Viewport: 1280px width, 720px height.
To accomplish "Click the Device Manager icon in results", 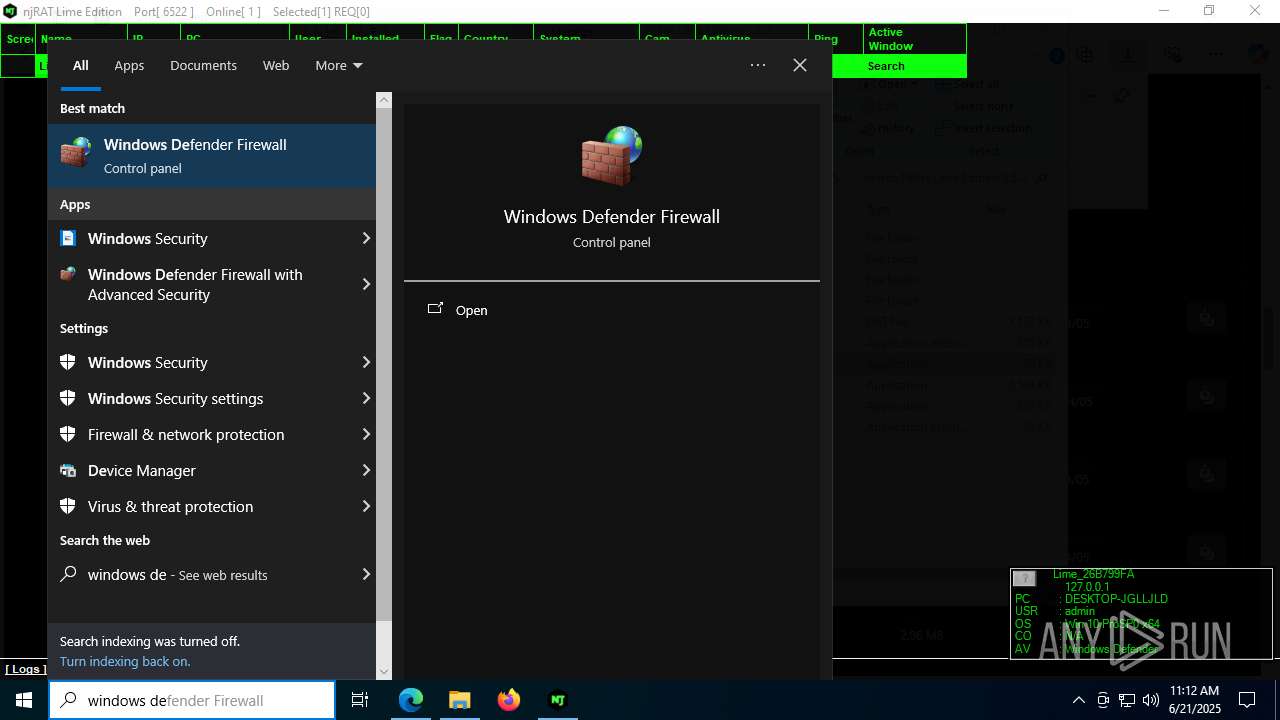I will (x=68, y=470).
